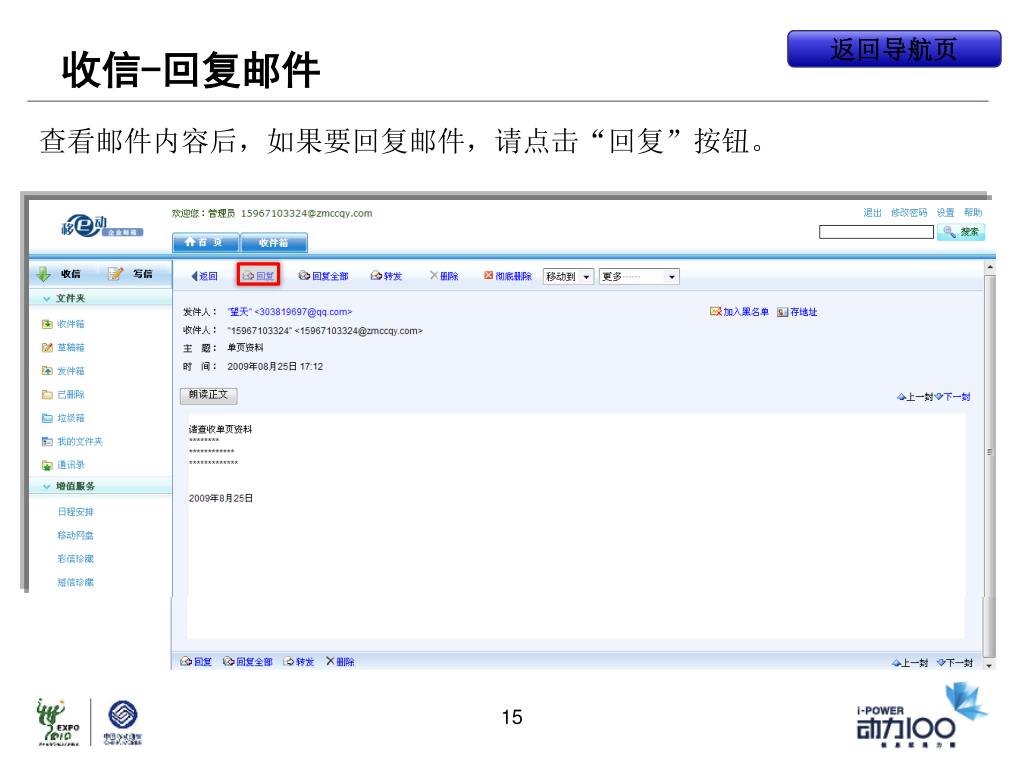Click the time text 2009年08月25日 17:12
The image size is (1024, 768).
(275, 367)
